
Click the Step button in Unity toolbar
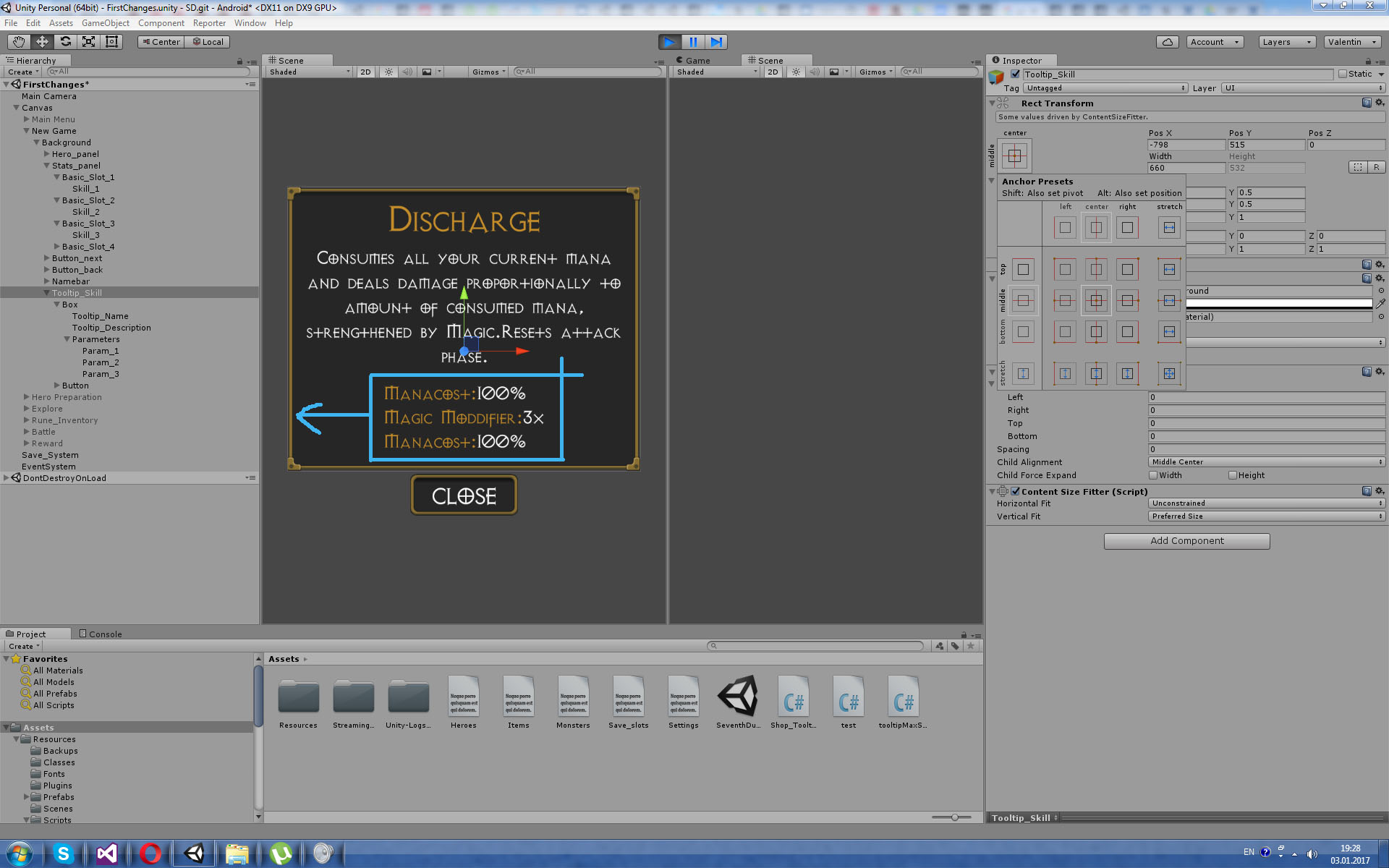716,41
